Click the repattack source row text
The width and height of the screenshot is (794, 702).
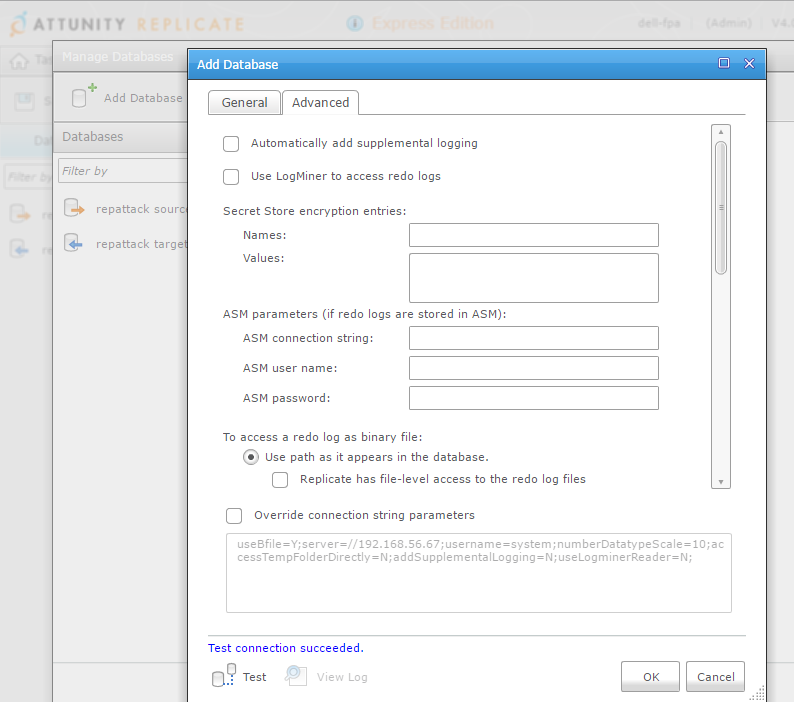point(141,209)
